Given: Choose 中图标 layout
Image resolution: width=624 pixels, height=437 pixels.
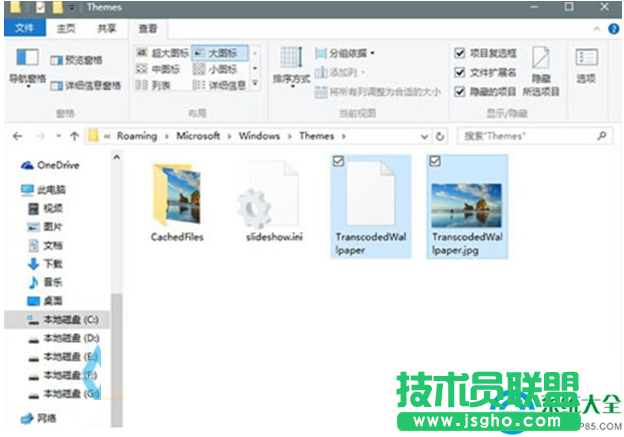Looking at the screenshot, I should pyautogui.click(x=158, y=69).
